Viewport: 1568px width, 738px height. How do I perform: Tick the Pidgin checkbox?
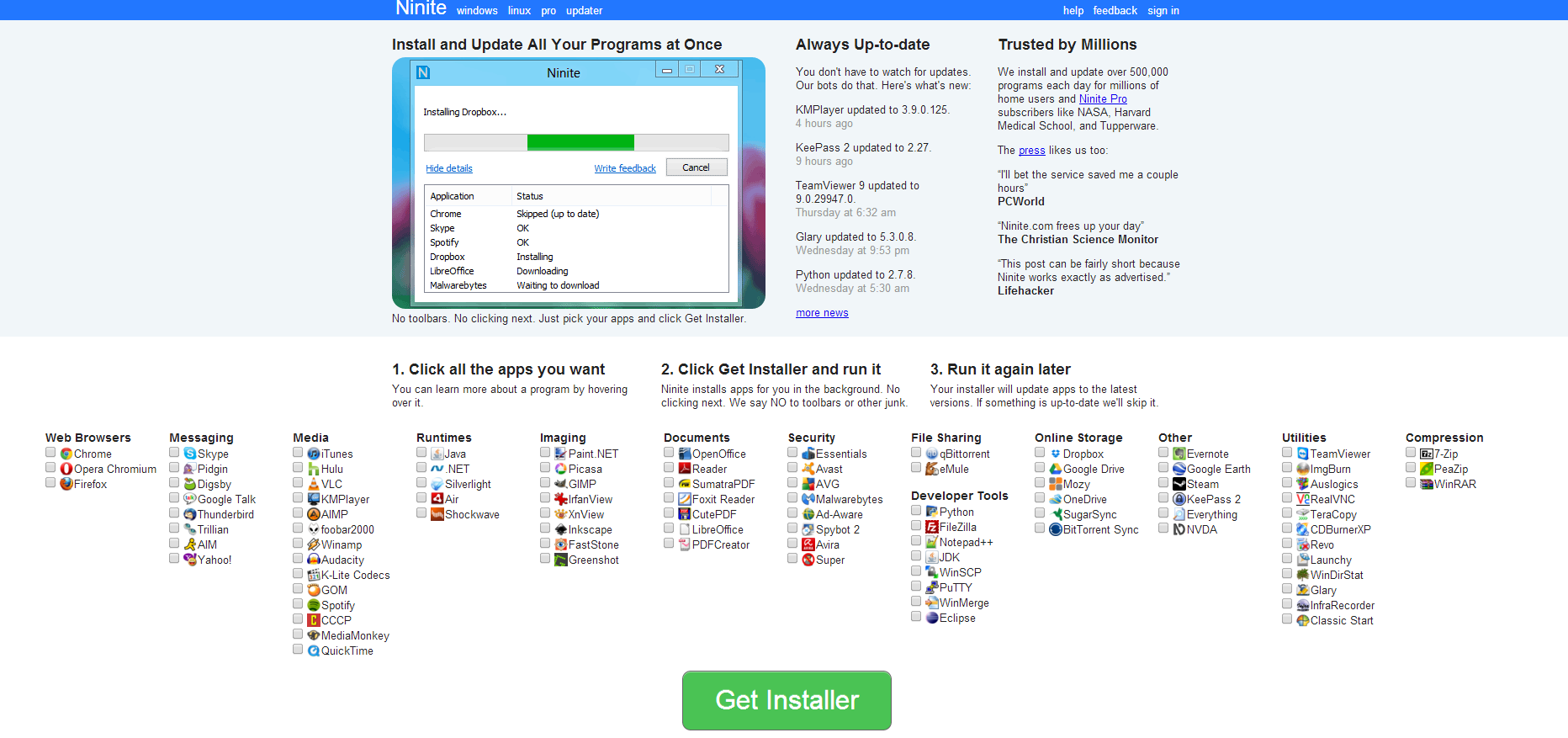174,468
